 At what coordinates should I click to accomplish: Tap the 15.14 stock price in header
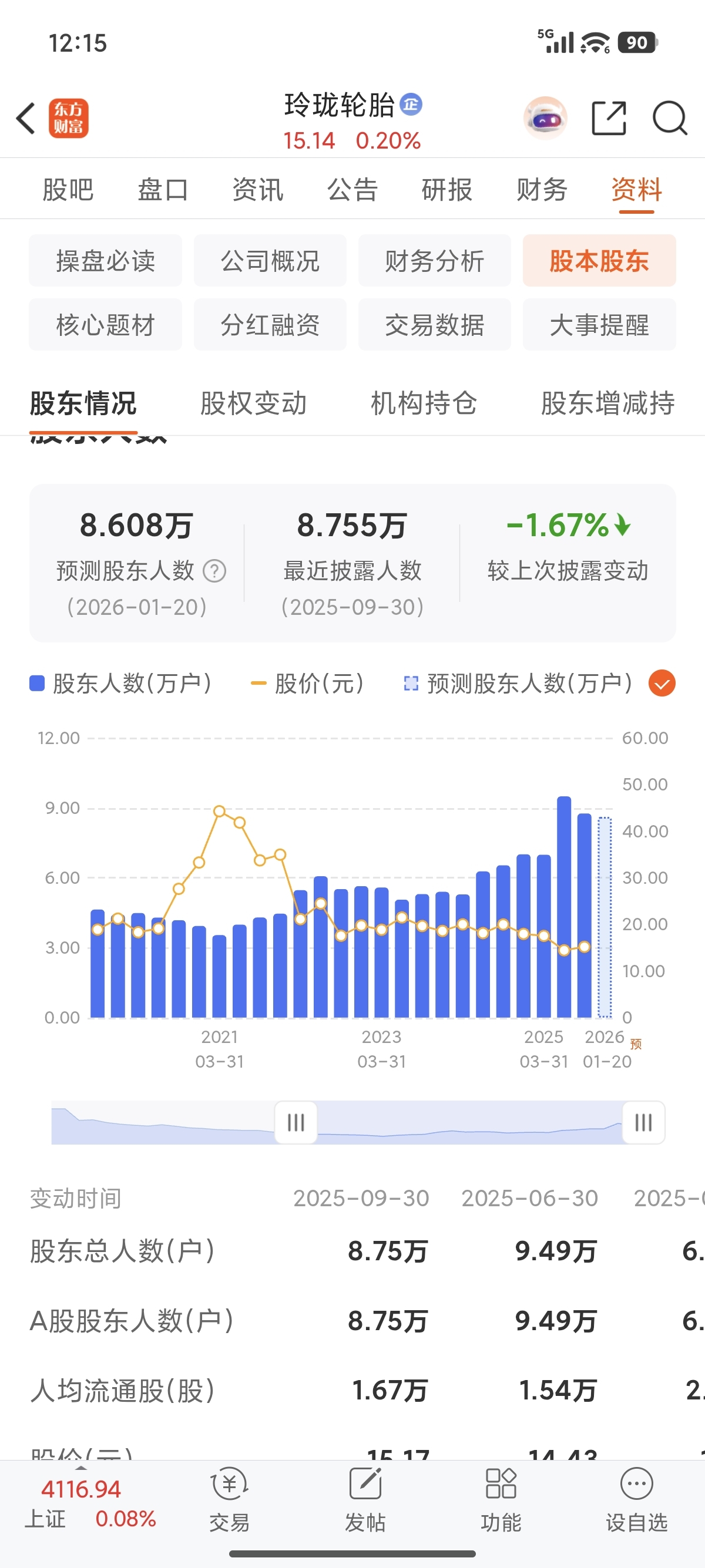pyautogui.click(x=309, y=140)
